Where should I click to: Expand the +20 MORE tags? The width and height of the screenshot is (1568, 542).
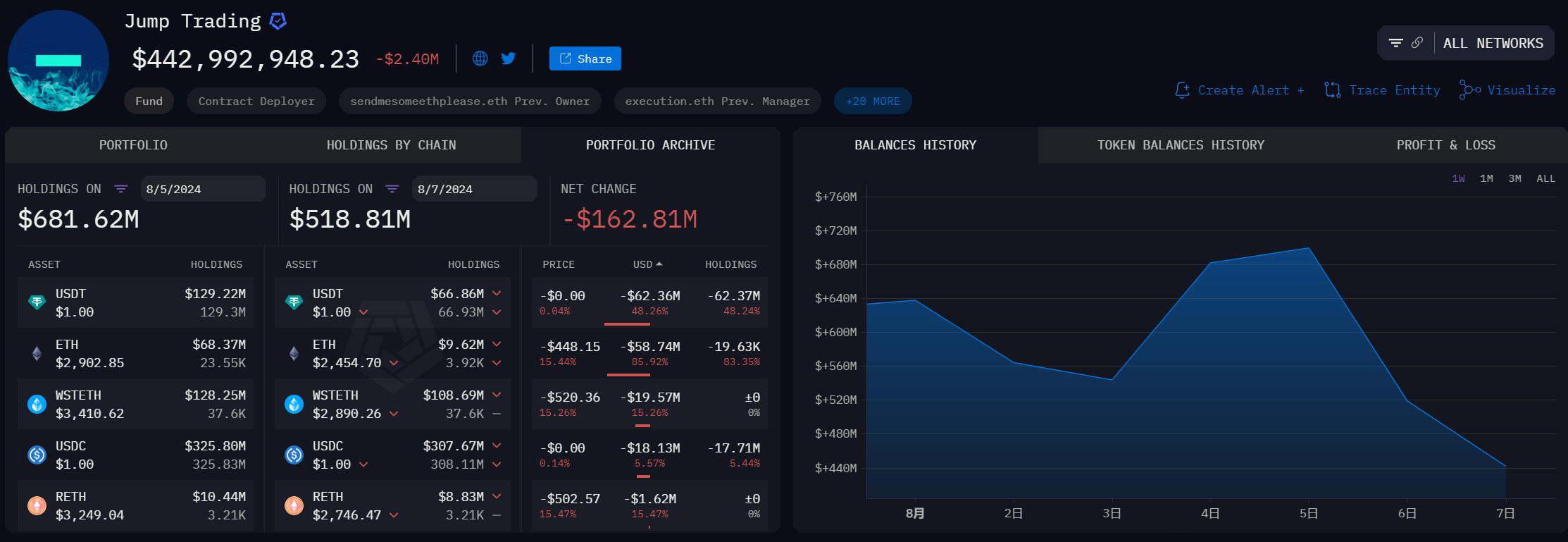(x=873, y=101)
